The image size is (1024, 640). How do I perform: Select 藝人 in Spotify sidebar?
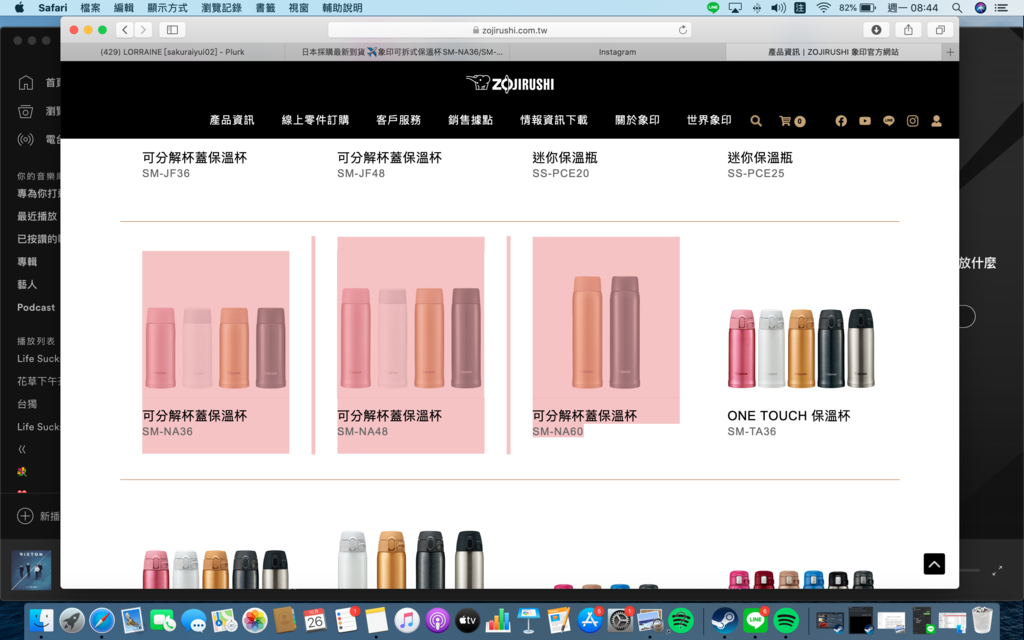(27, 285)
